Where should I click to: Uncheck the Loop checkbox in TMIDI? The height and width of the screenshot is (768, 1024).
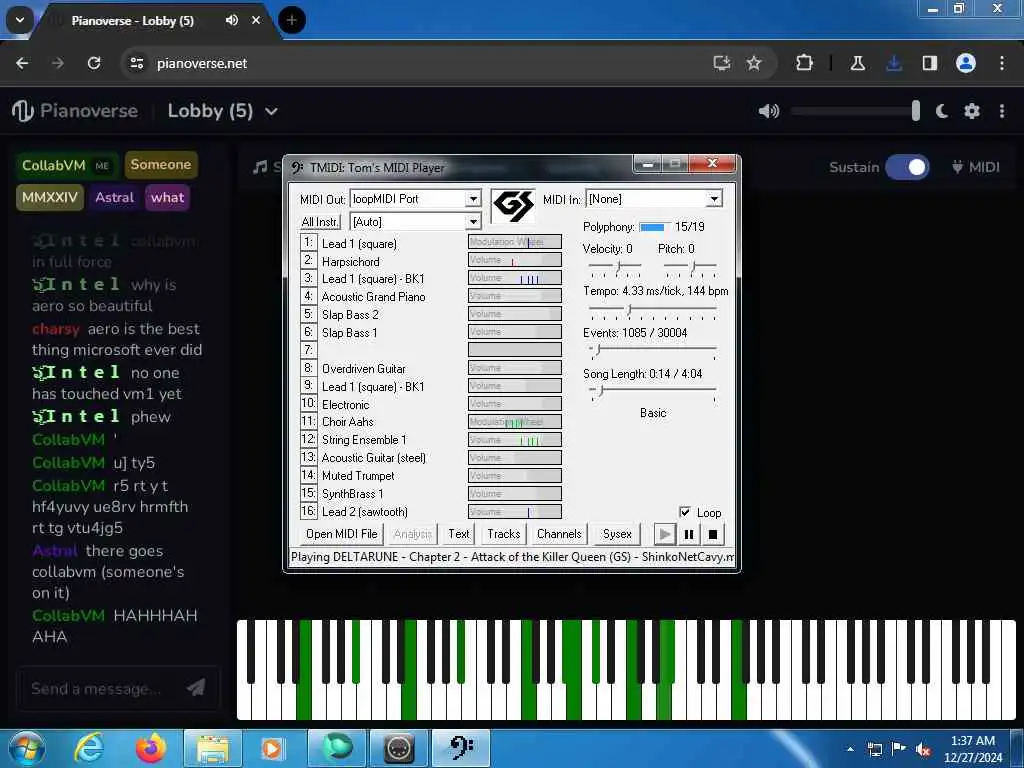(685, 512)
